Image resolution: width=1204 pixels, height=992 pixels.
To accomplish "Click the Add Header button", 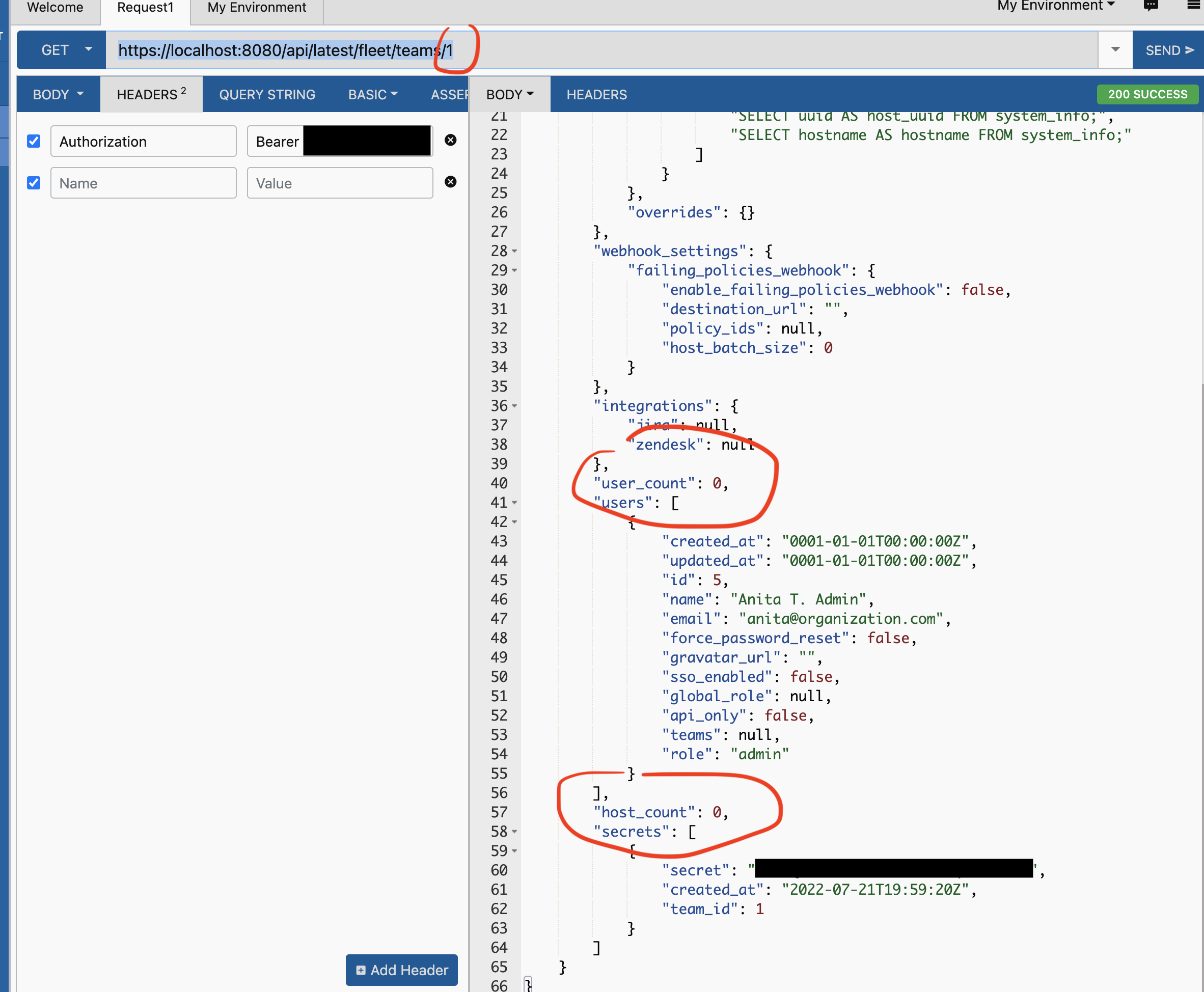I will (401, 970).
